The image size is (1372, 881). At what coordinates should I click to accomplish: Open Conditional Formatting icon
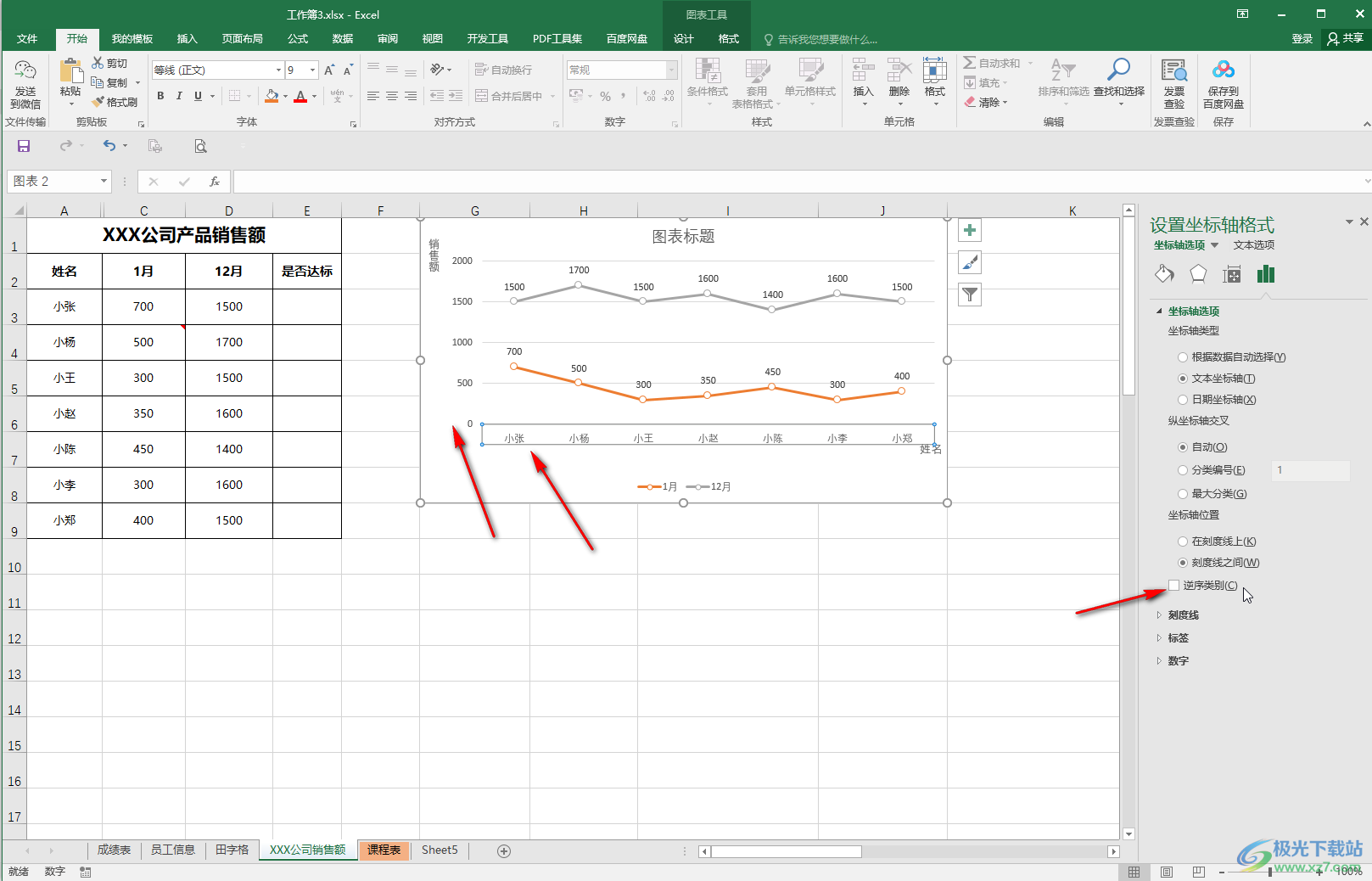(x=707, y=71)
